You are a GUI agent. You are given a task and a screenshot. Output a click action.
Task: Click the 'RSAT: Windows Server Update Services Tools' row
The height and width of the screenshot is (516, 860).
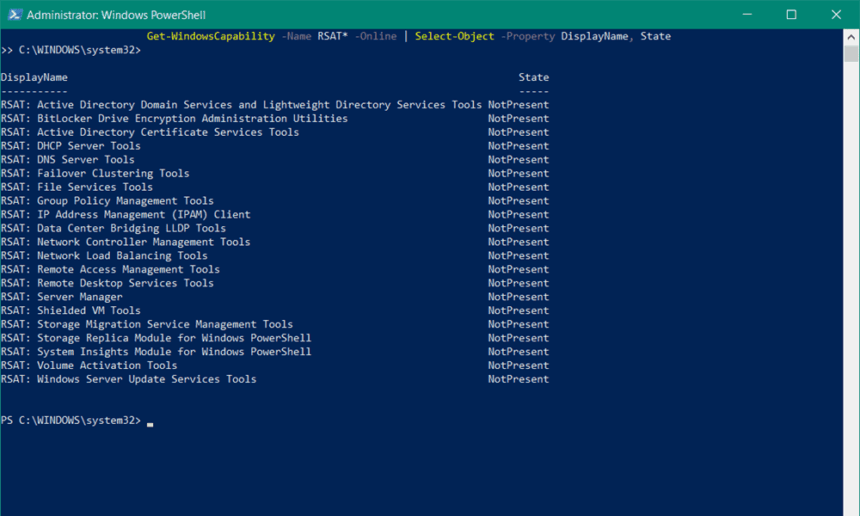[x=128, y=379]
